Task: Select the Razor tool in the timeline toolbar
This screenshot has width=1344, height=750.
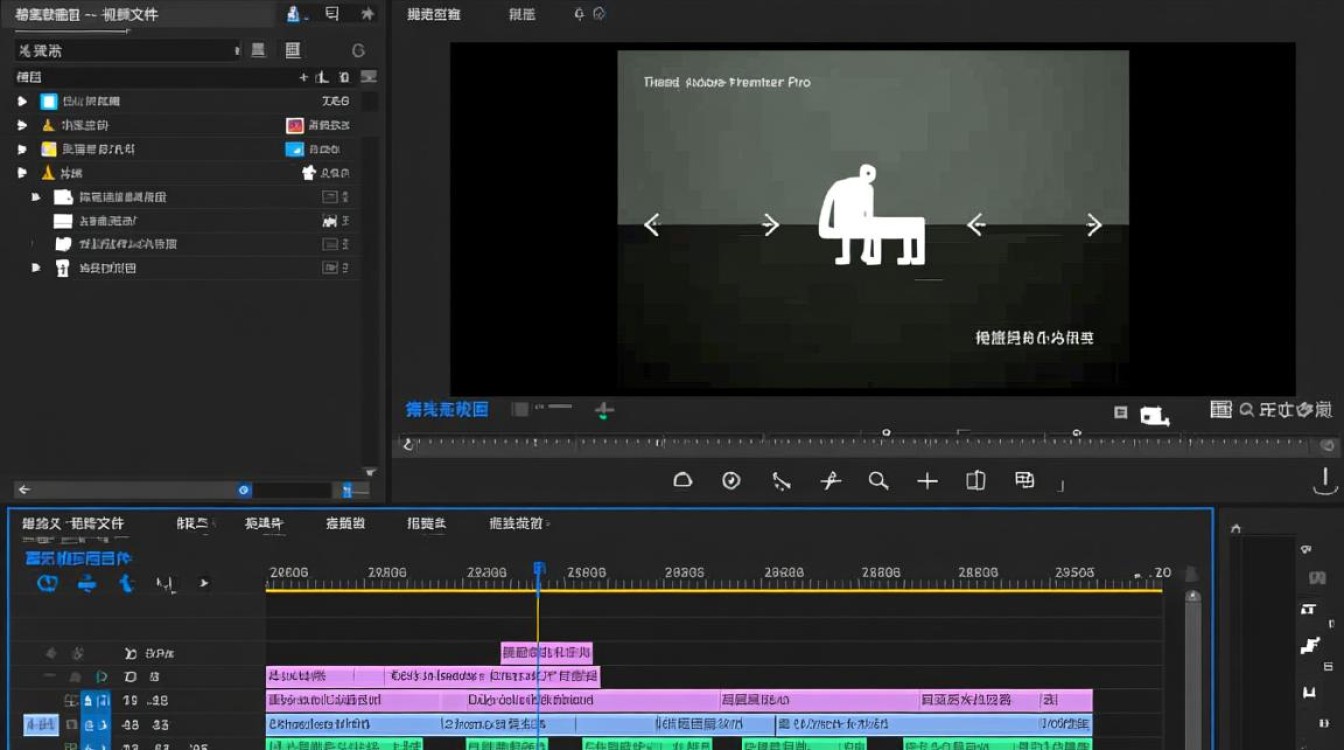Action: click(x=831, y=481)
